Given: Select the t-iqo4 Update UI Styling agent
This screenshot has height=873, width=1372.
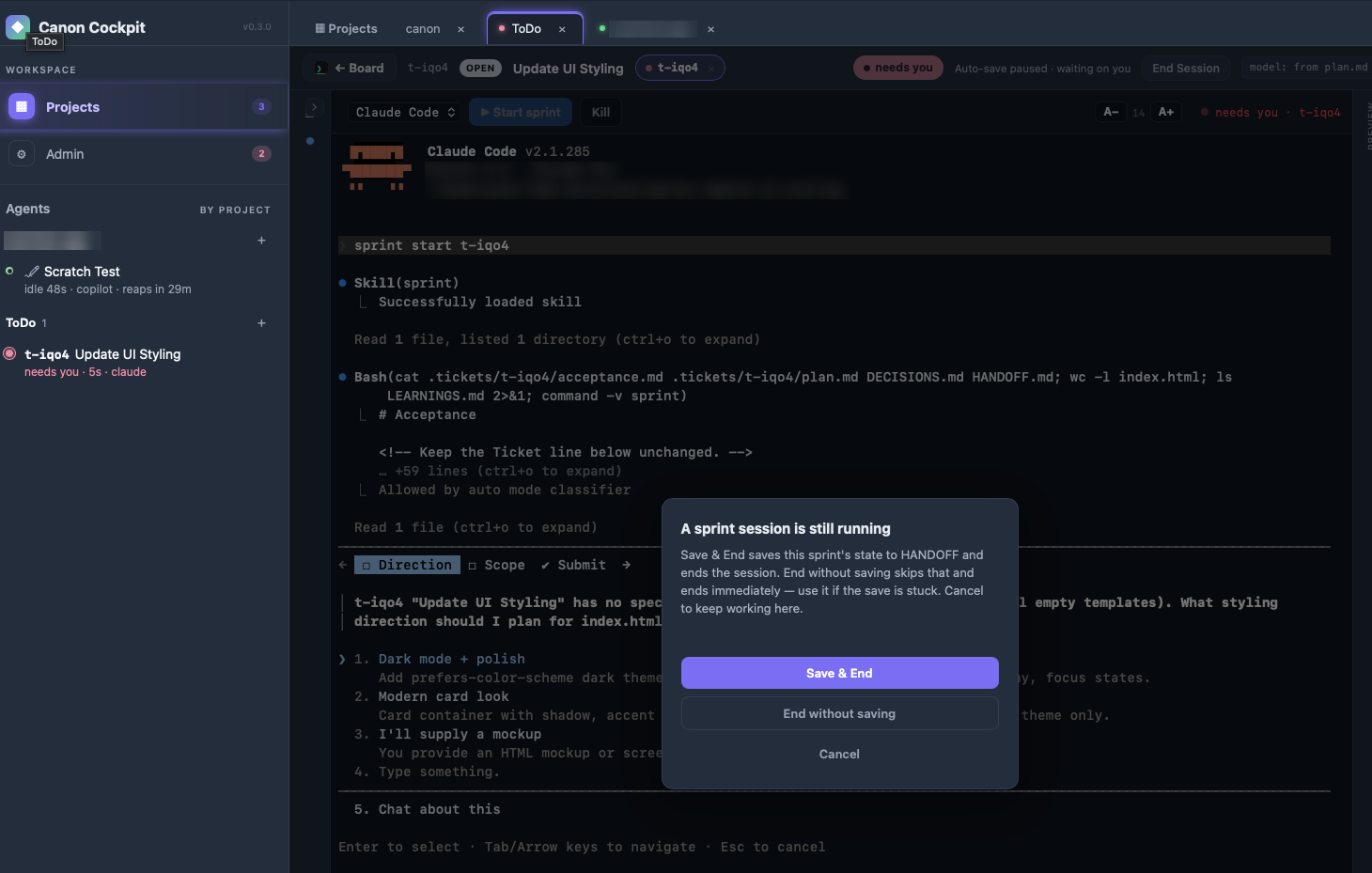Looking at the screenshot, I should [x=144, y=363].
